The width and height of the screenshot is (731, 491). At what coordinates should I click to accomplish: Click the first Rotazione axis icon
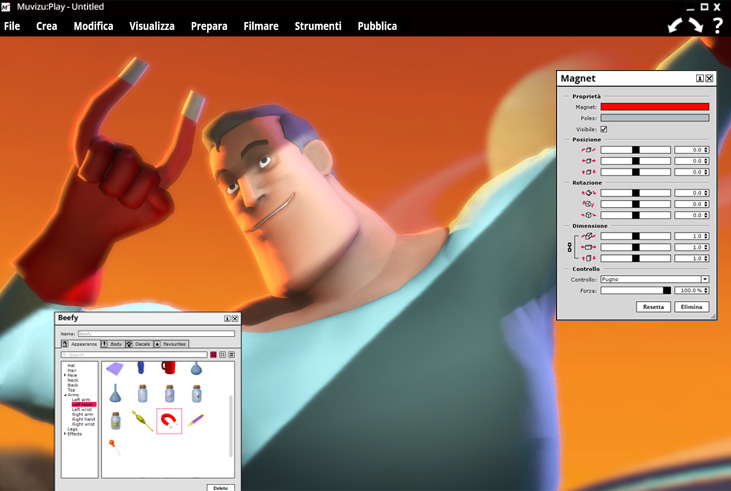point(588,193)
